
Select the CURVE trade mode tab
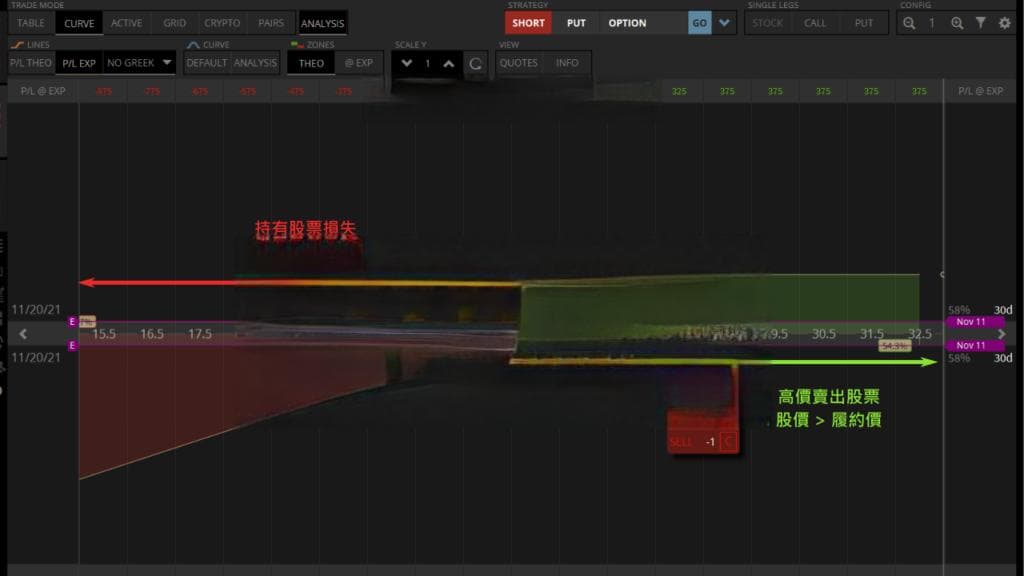click(79, 23)
